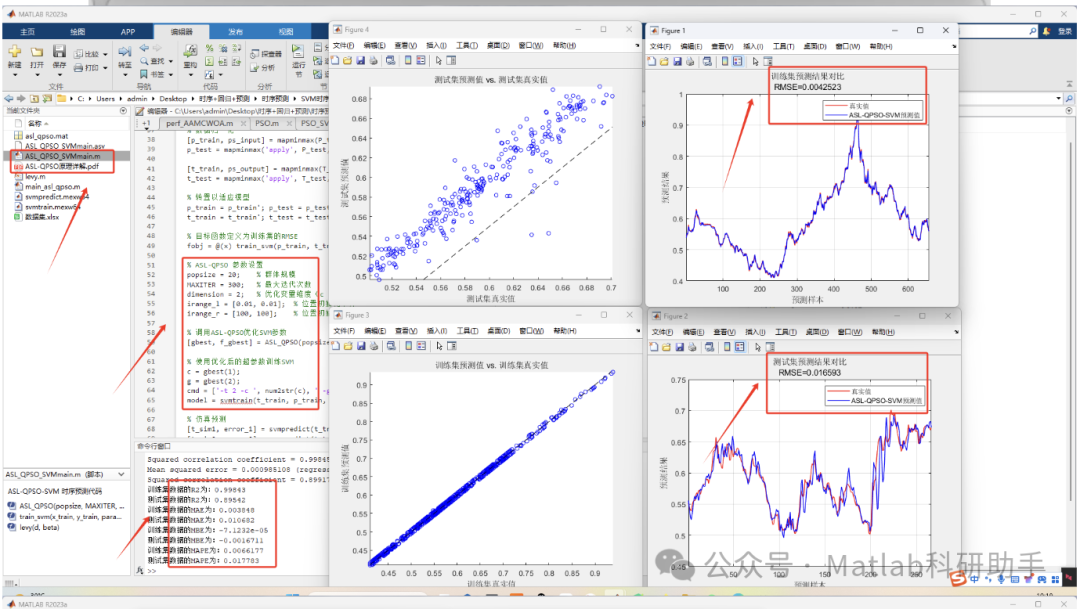
Task: Open the Current Folder panel actions menu button
Action: [123, 111]
